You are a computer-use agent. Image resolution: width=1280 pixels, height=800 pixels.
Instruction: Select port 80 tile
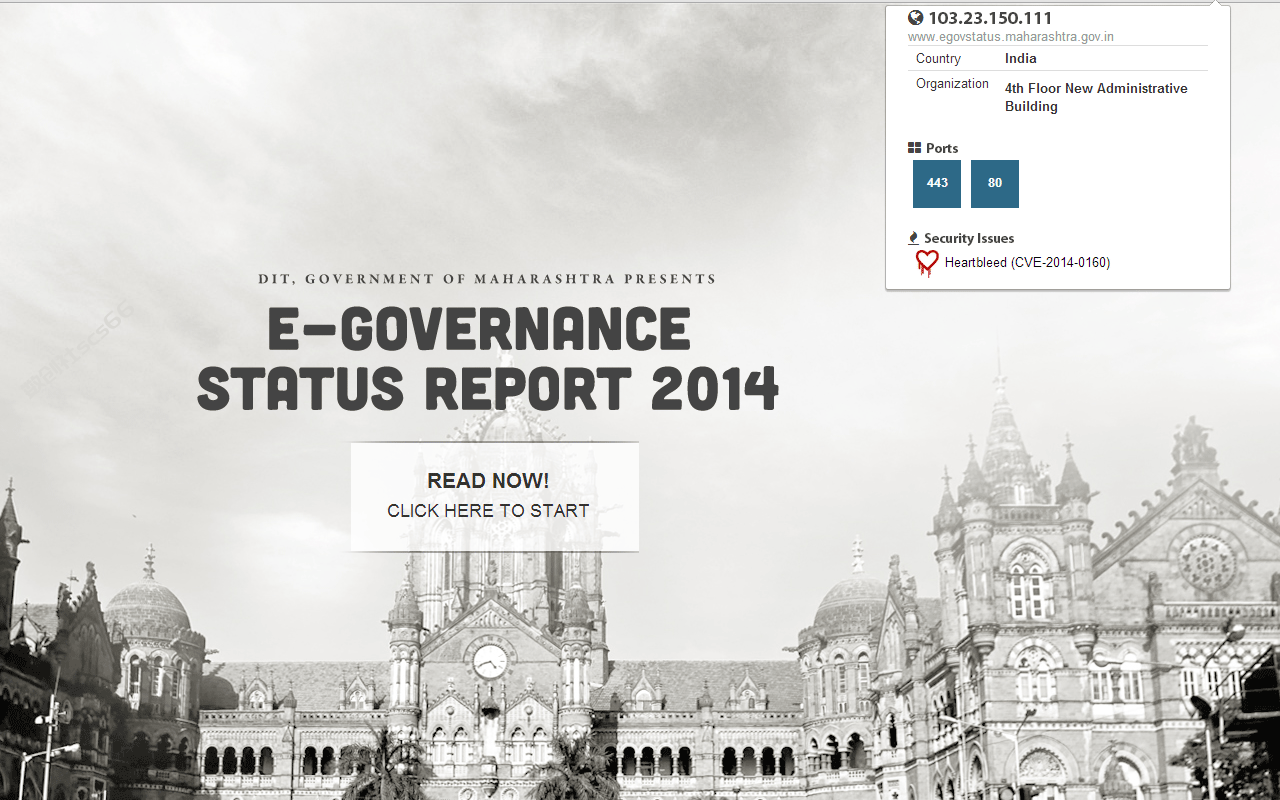995,184
